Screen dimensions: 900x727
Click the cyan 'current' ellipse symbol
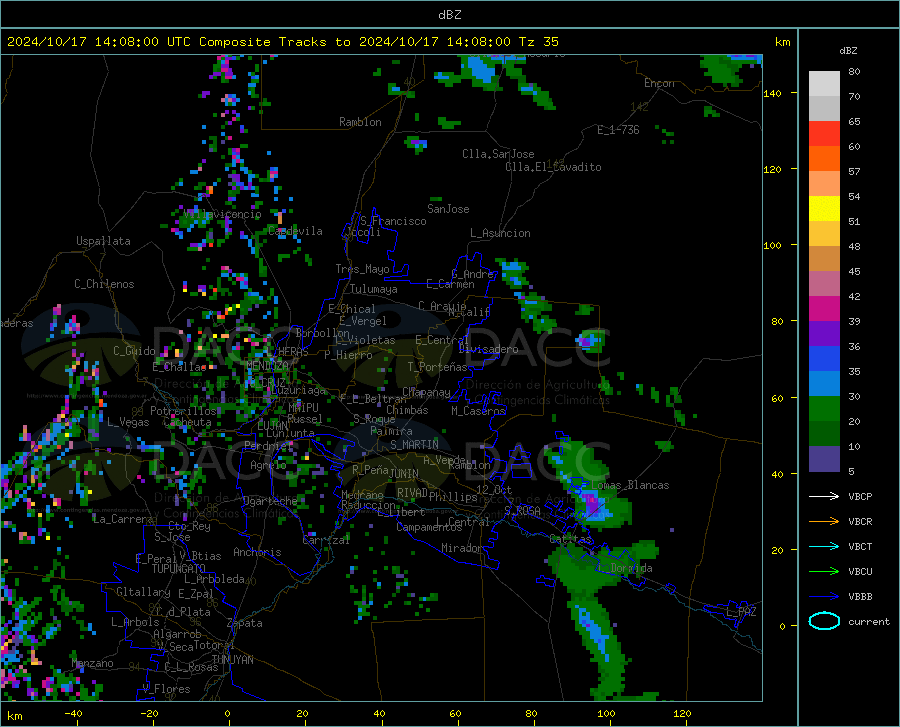(824, 621)
